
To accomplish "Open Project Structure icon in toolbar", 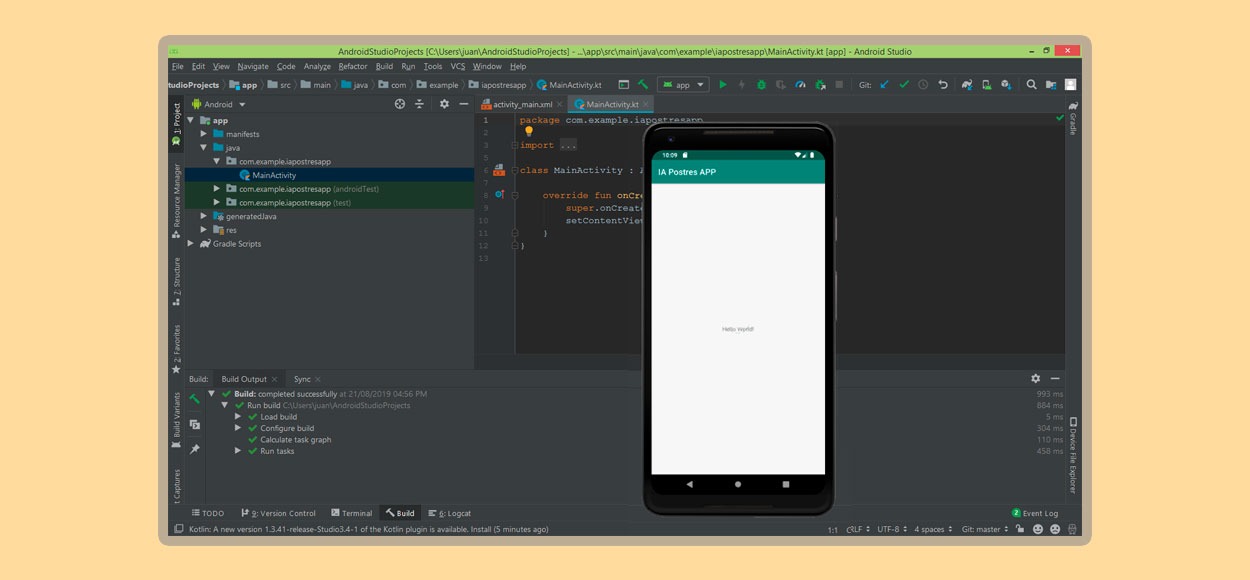I will [x=1051, y=85].
